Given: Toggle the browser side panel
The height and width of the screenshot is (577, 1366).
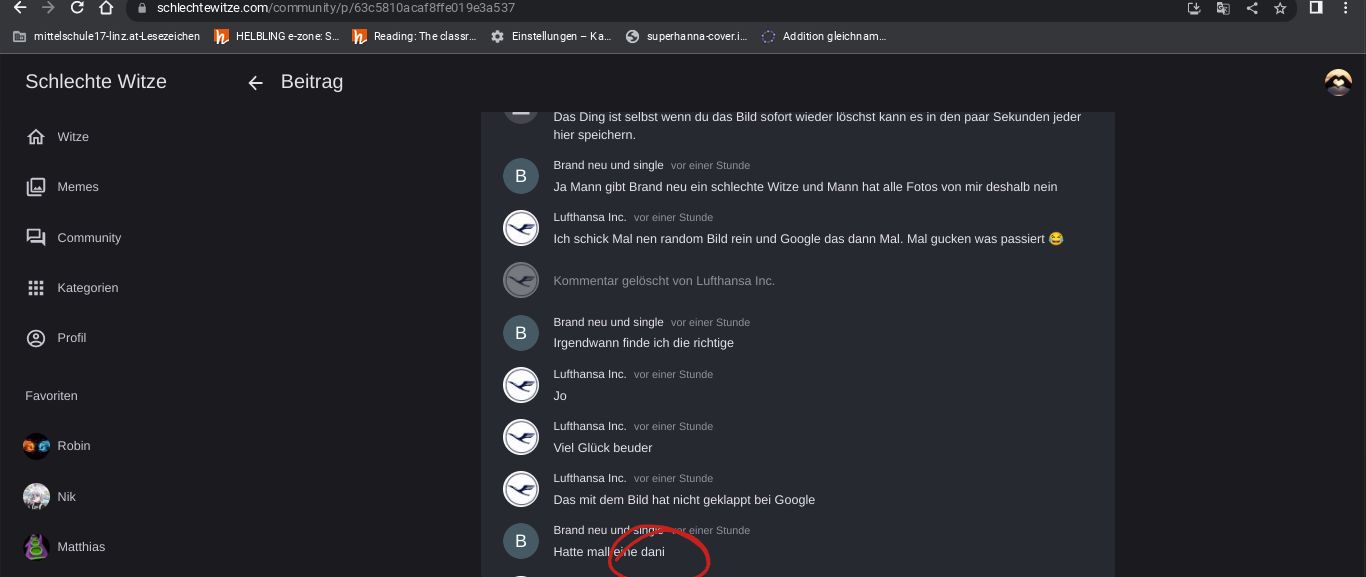Looking at the screenshot, I should click(x=1316, y=8).
